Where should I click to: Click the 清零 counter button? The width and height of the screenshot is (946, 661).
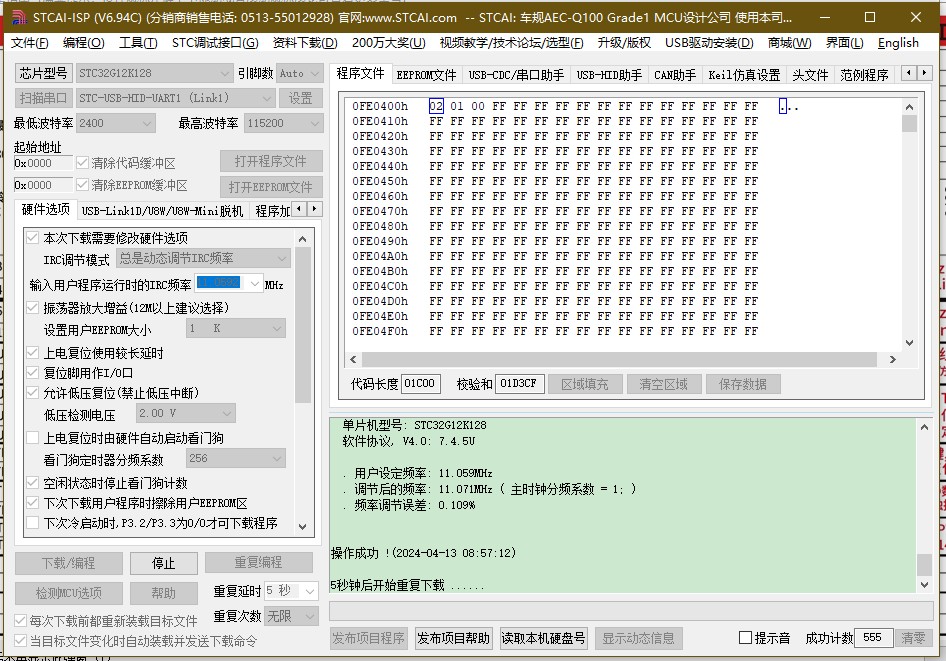coord(913,637)
